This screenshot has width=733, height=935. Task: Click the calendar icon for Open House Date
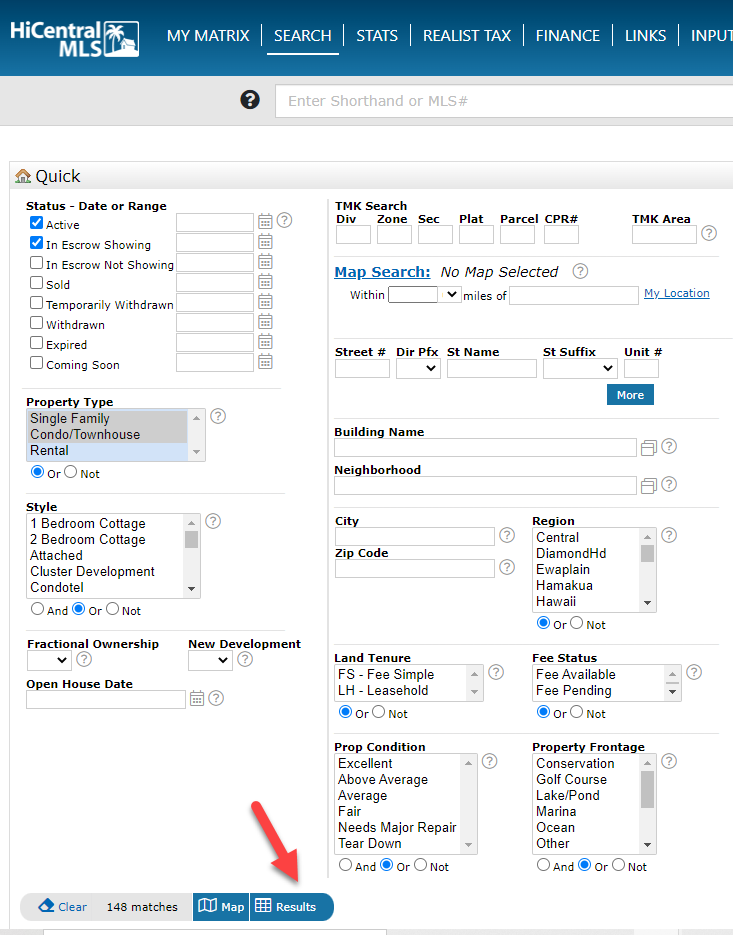point(196,698)
